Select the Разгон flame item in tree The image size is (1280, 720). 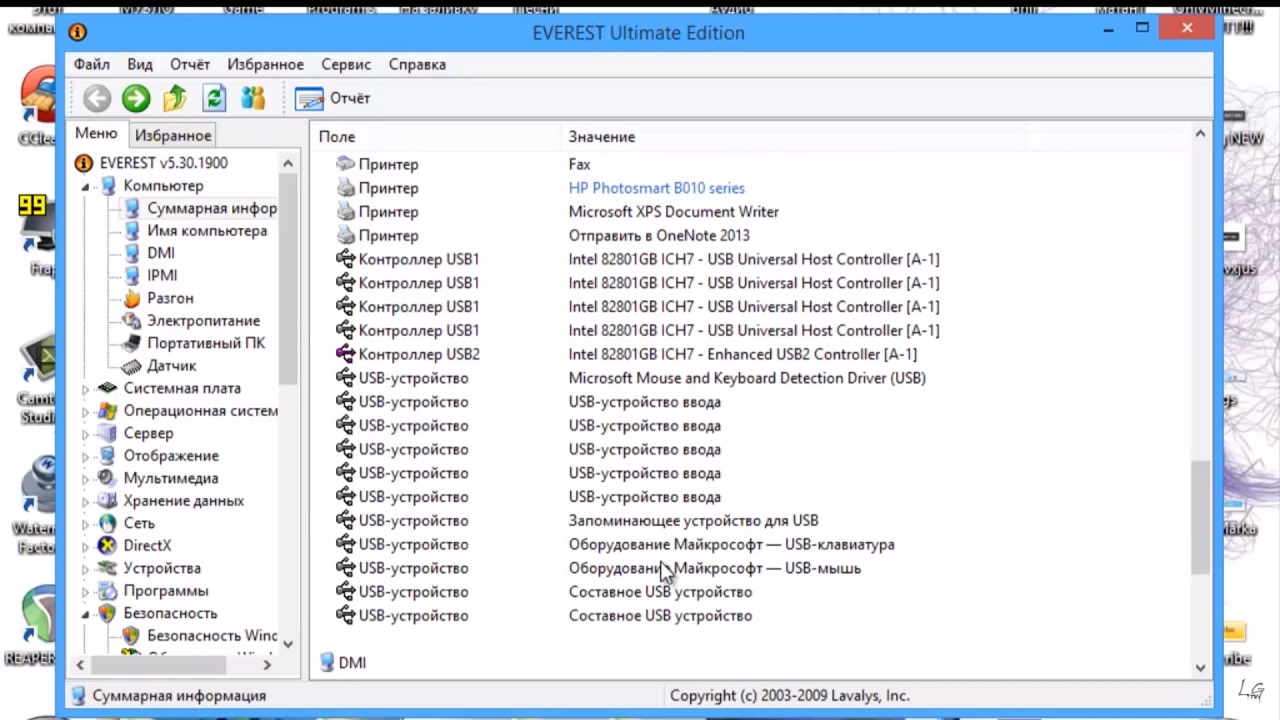point(169,298)
